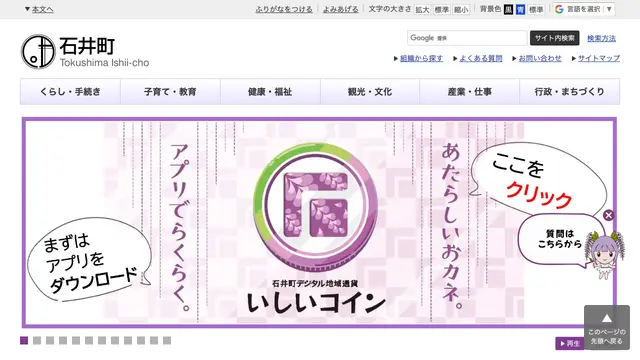Viewport: 640px width, 360px height.
Task: Select the blue background color option
Action: (520, 9)
